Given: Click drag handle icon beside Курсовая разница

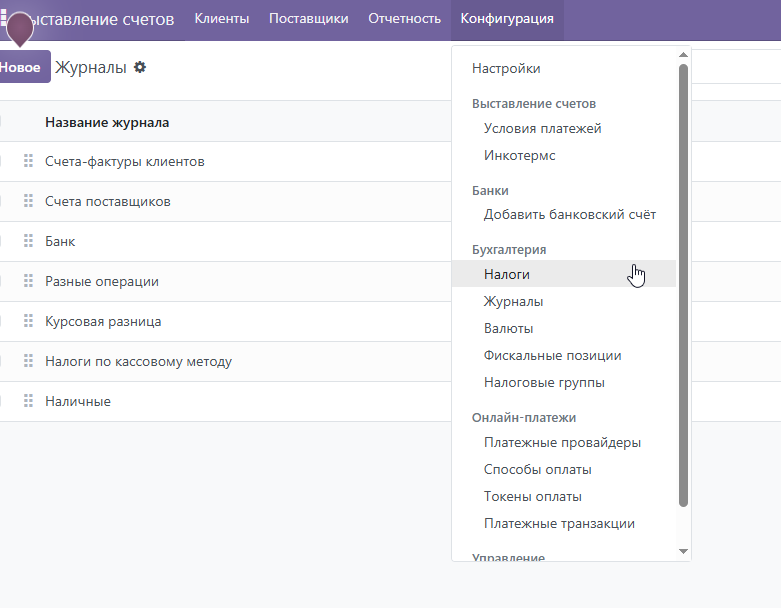Looking at the screenshot, I should point(28,321).
